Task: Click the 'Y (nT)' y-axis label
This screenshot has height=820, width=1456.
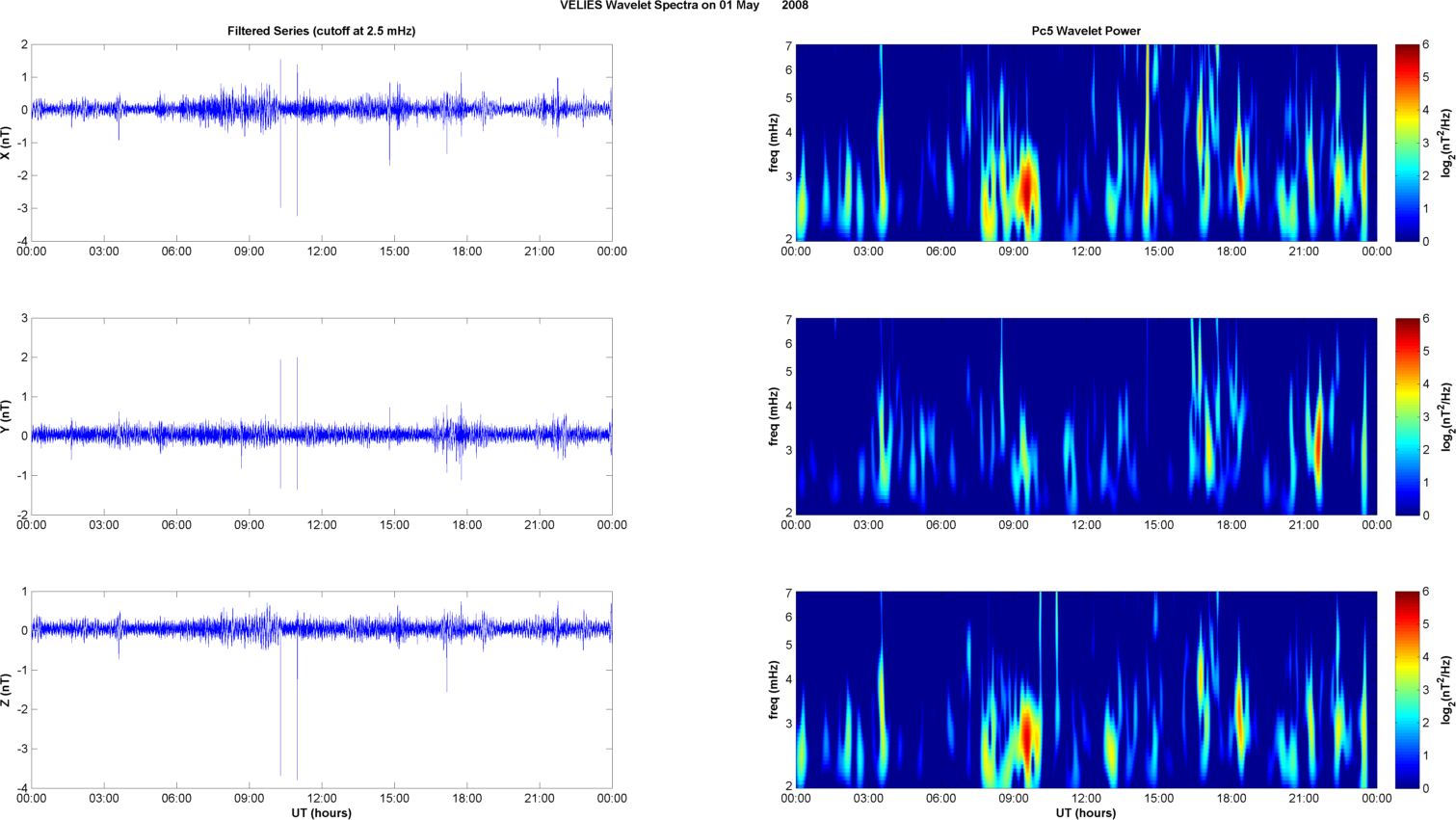Action: click(x=7, y=416)
